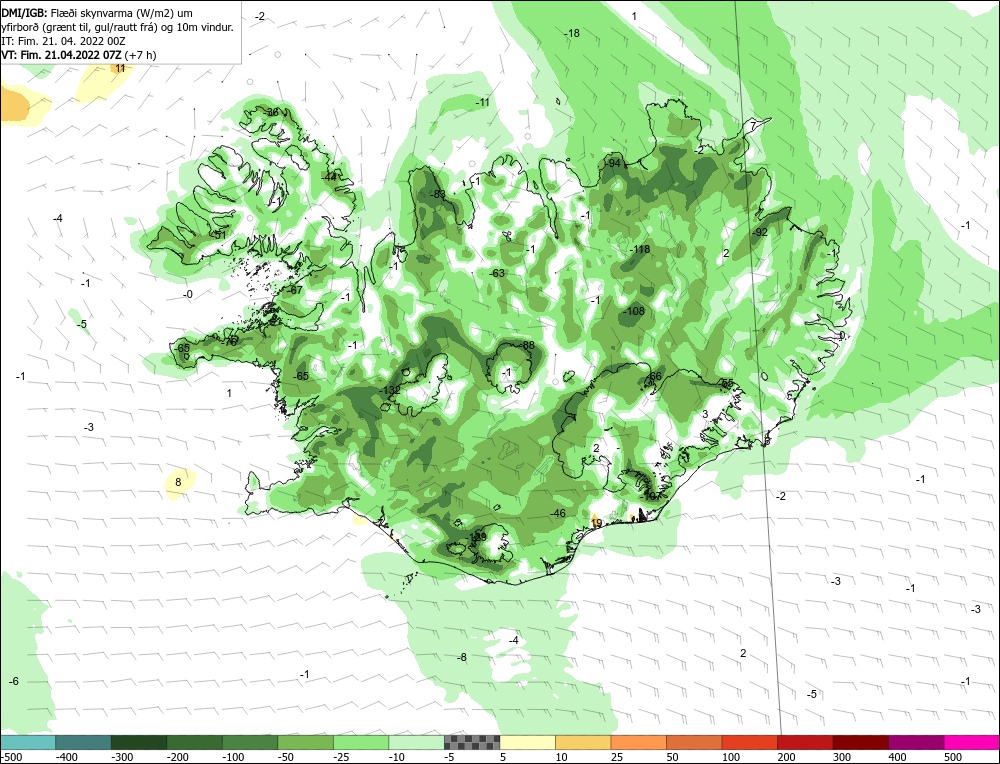Click the legend label "-300"

(x=122, y=757)
